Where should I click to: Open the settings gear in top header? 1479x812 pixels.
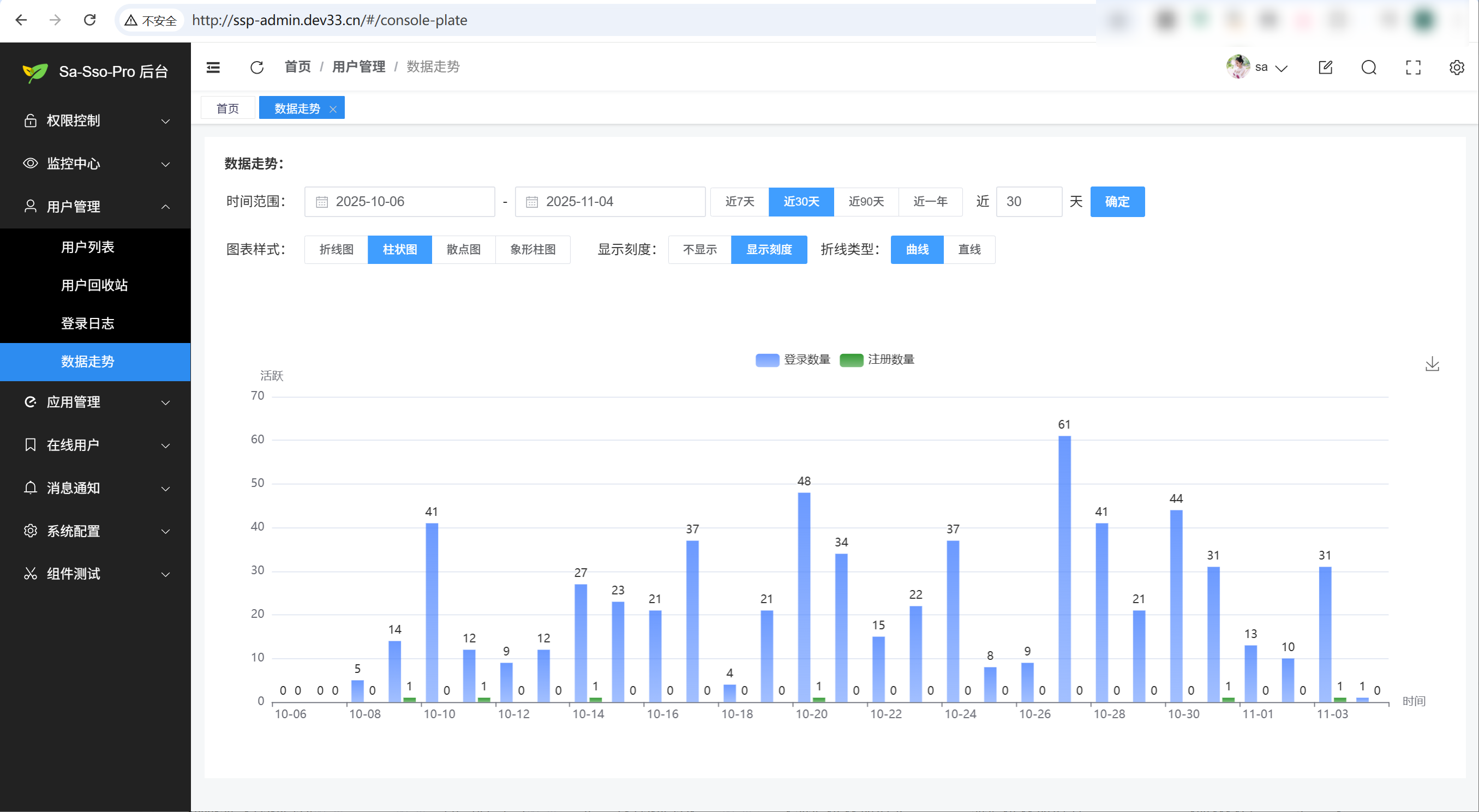coord(1457,68)
